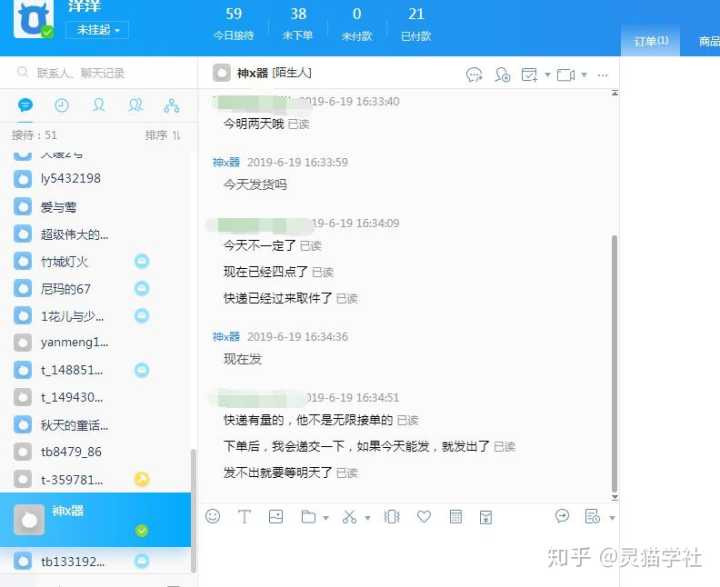Select contact 爱与莺
Image resolution: width=720 pixels, height=587 pixels.
96,207
